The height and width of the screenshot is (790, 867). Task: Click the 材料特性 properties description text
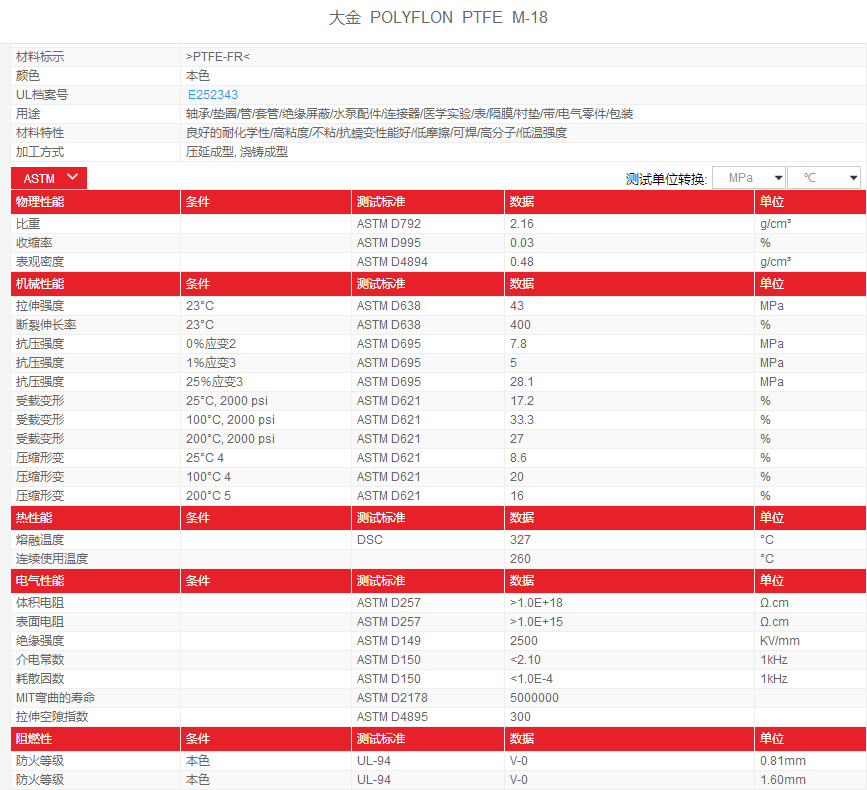(x=376, y=133)
